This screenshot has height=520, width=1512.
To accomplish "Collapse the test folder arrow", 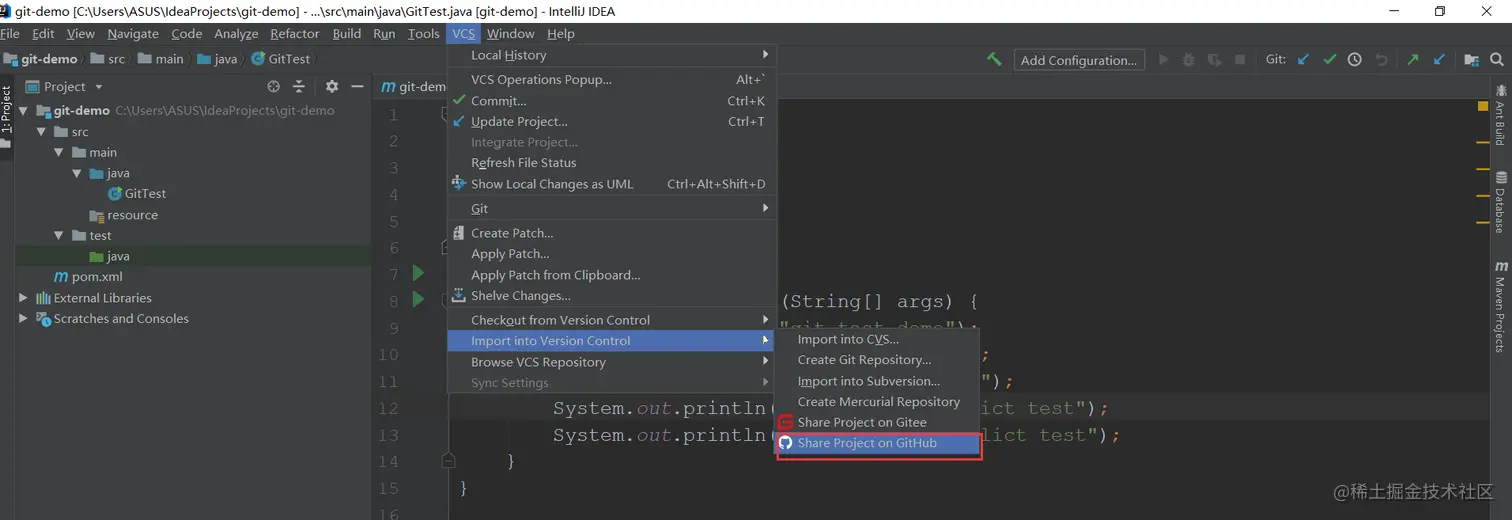I will coord(59,235).
